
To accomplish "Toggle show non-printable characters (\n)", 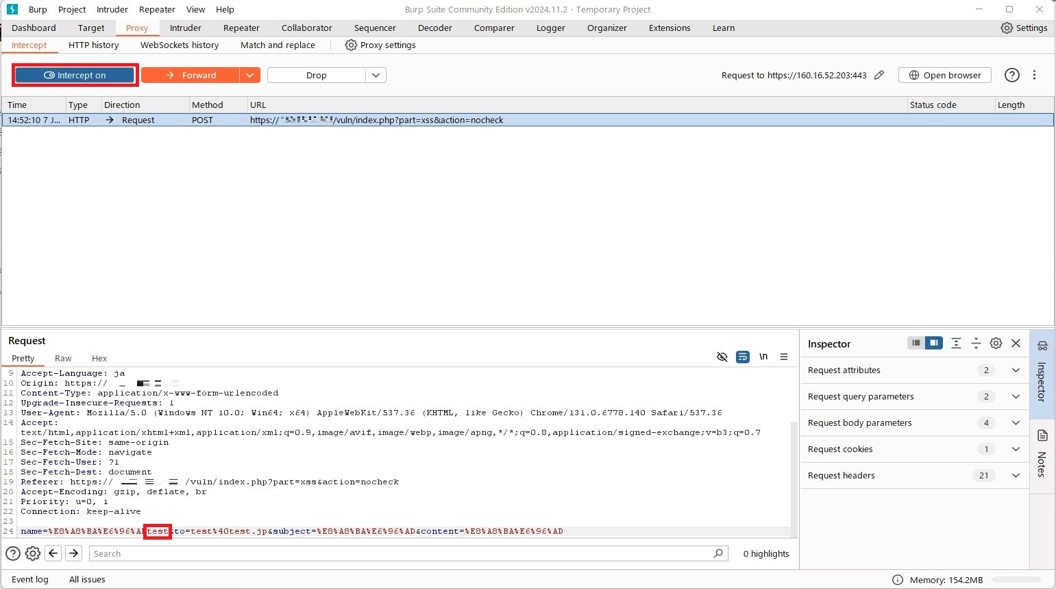I will pyautogui.click(x=763, y=357).
